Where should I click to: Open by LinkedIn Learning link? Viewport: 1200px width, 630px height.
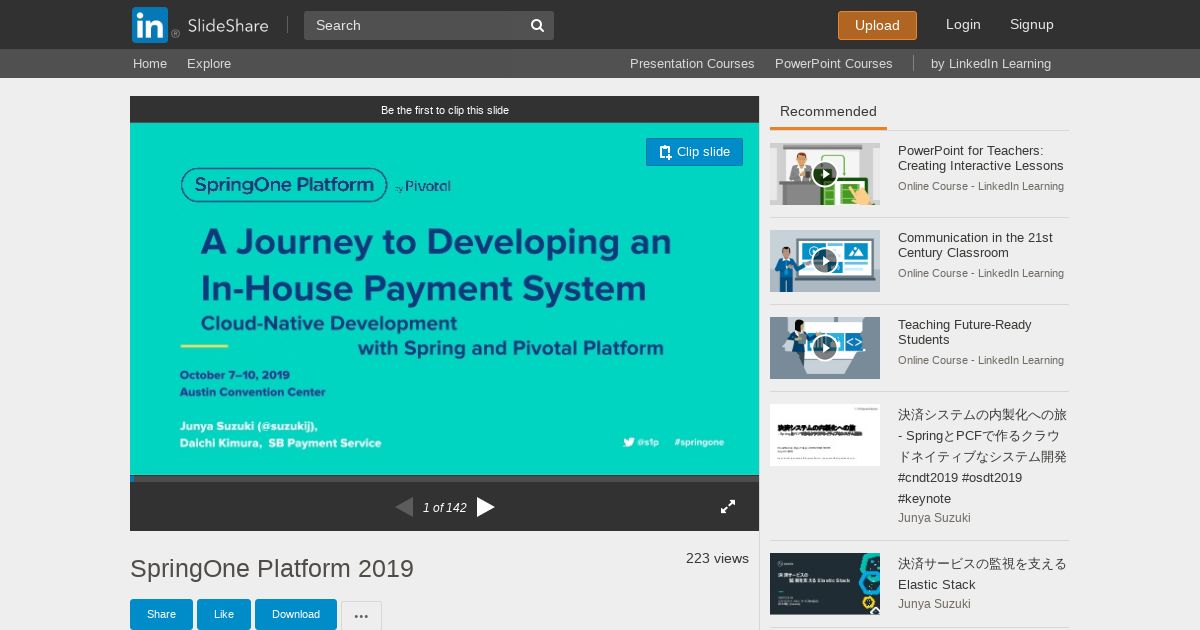[x=991, y=63]
